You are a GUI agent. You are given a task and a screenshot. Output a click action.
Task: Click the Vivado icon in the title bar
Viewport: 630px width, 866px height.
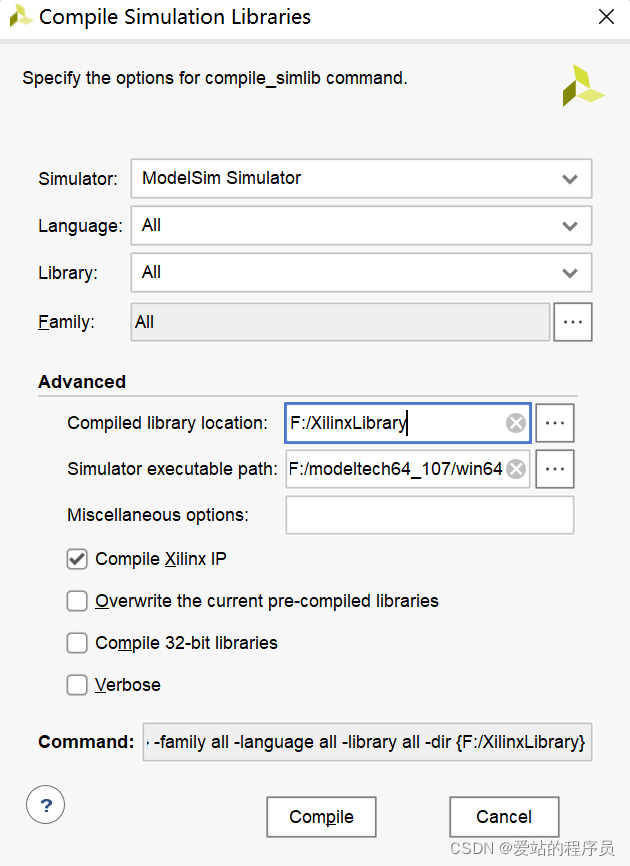click(20, 16)
